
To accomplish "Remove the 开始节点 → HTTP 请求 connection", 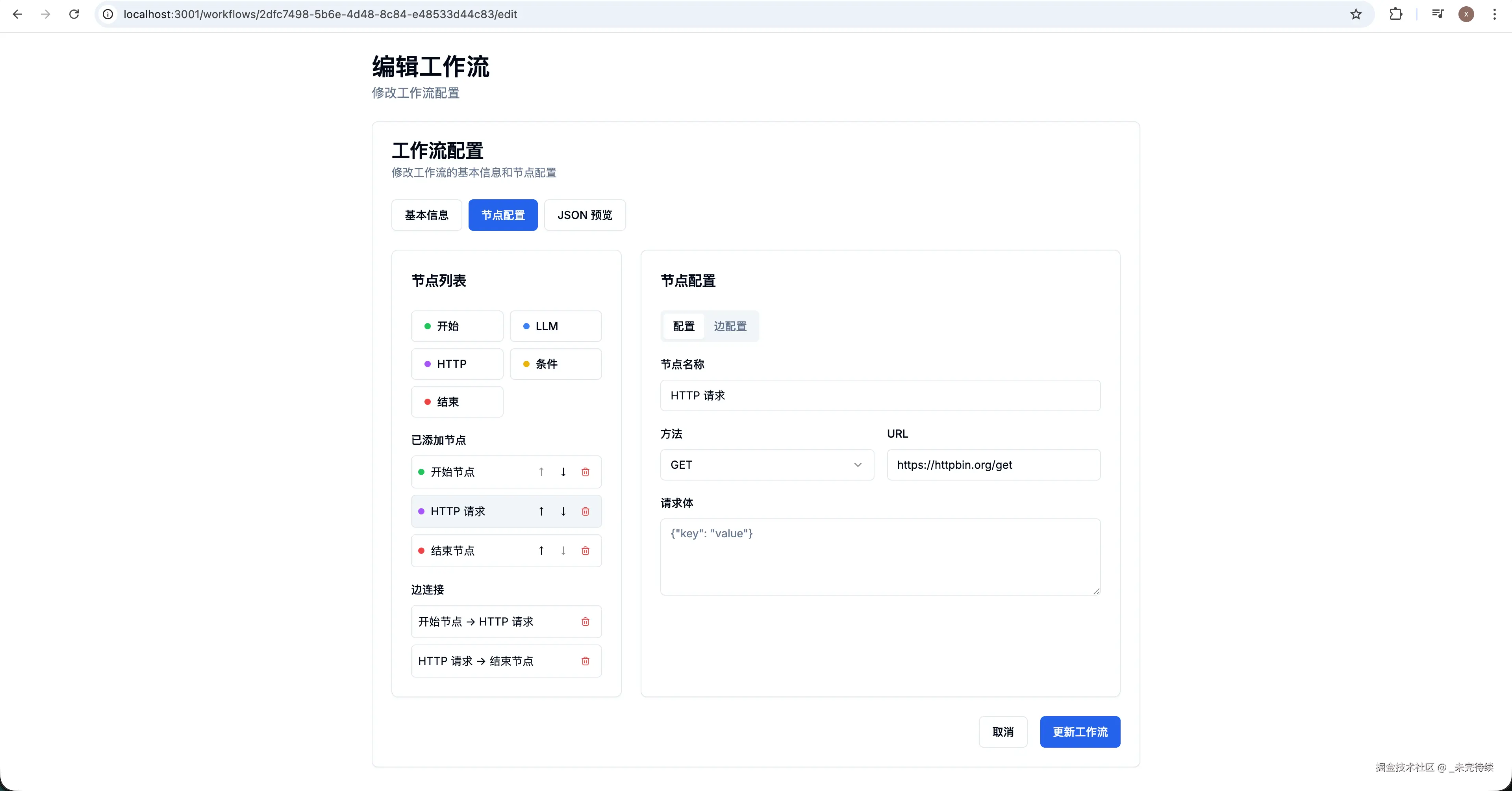I will (x=585, y=621).
